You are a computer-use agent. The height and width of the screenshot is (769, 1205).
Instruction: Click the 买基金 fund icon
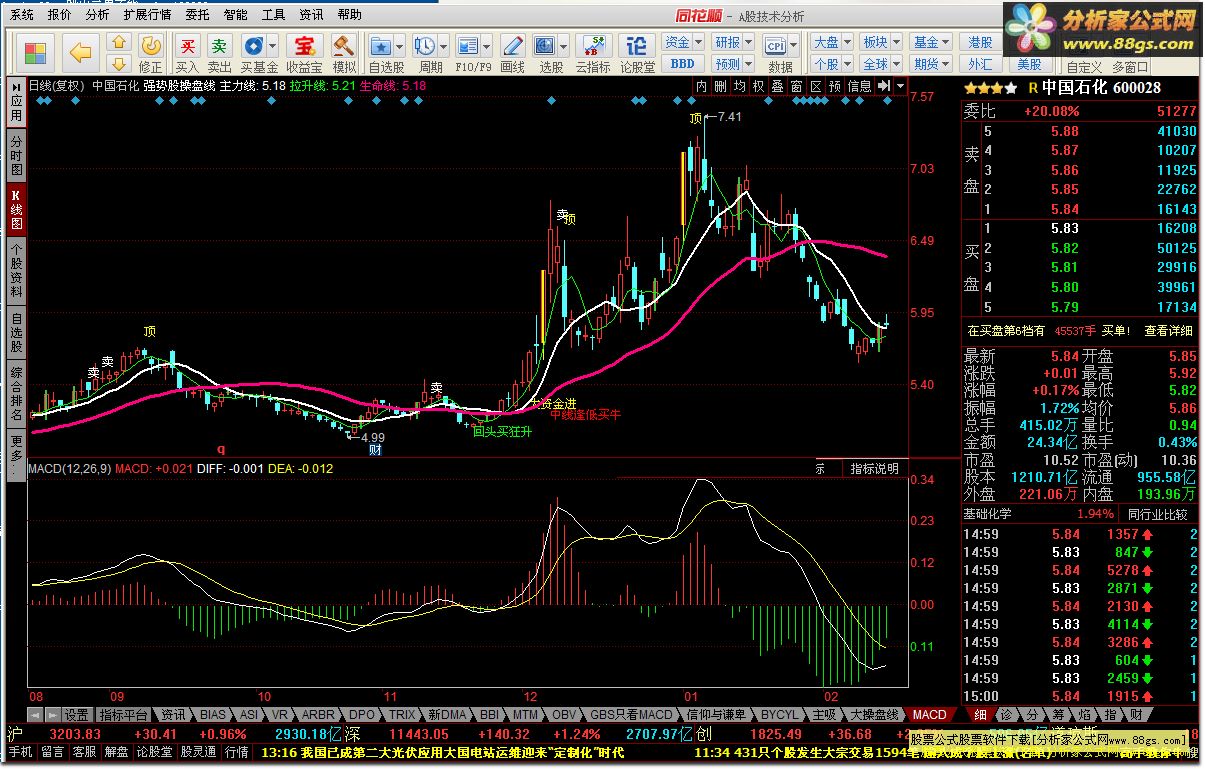coord(254,45)
